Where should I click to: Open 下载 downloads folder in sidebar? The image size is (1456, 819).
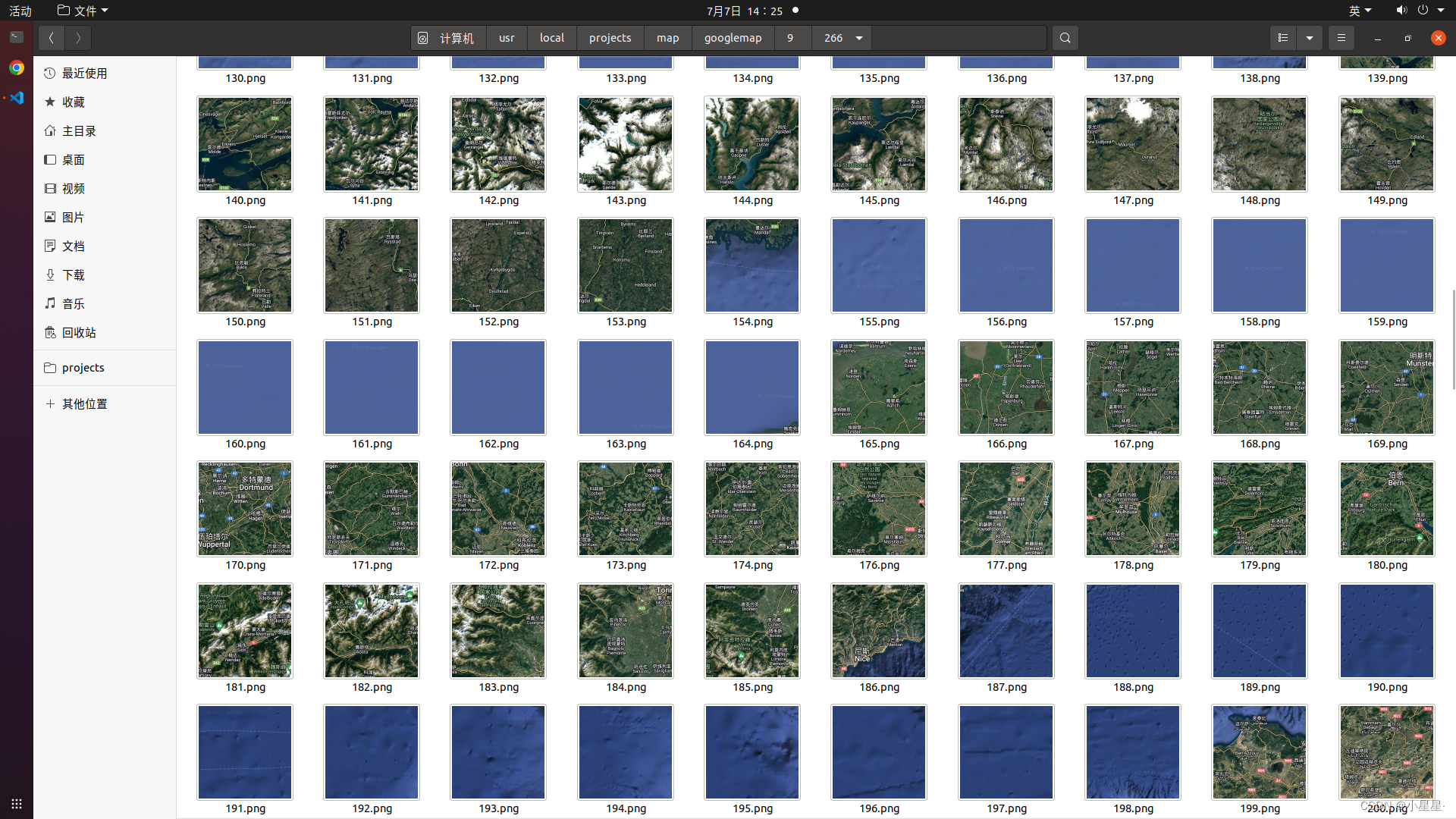[105, 275]
